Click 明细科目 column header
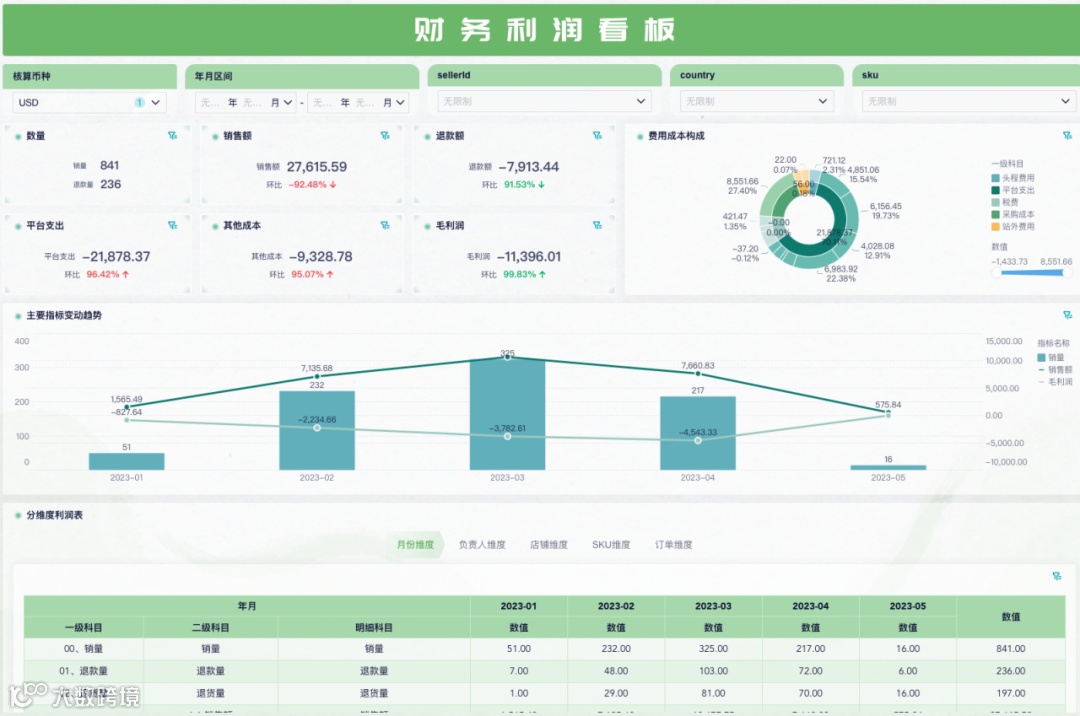 tap(374, 627)
